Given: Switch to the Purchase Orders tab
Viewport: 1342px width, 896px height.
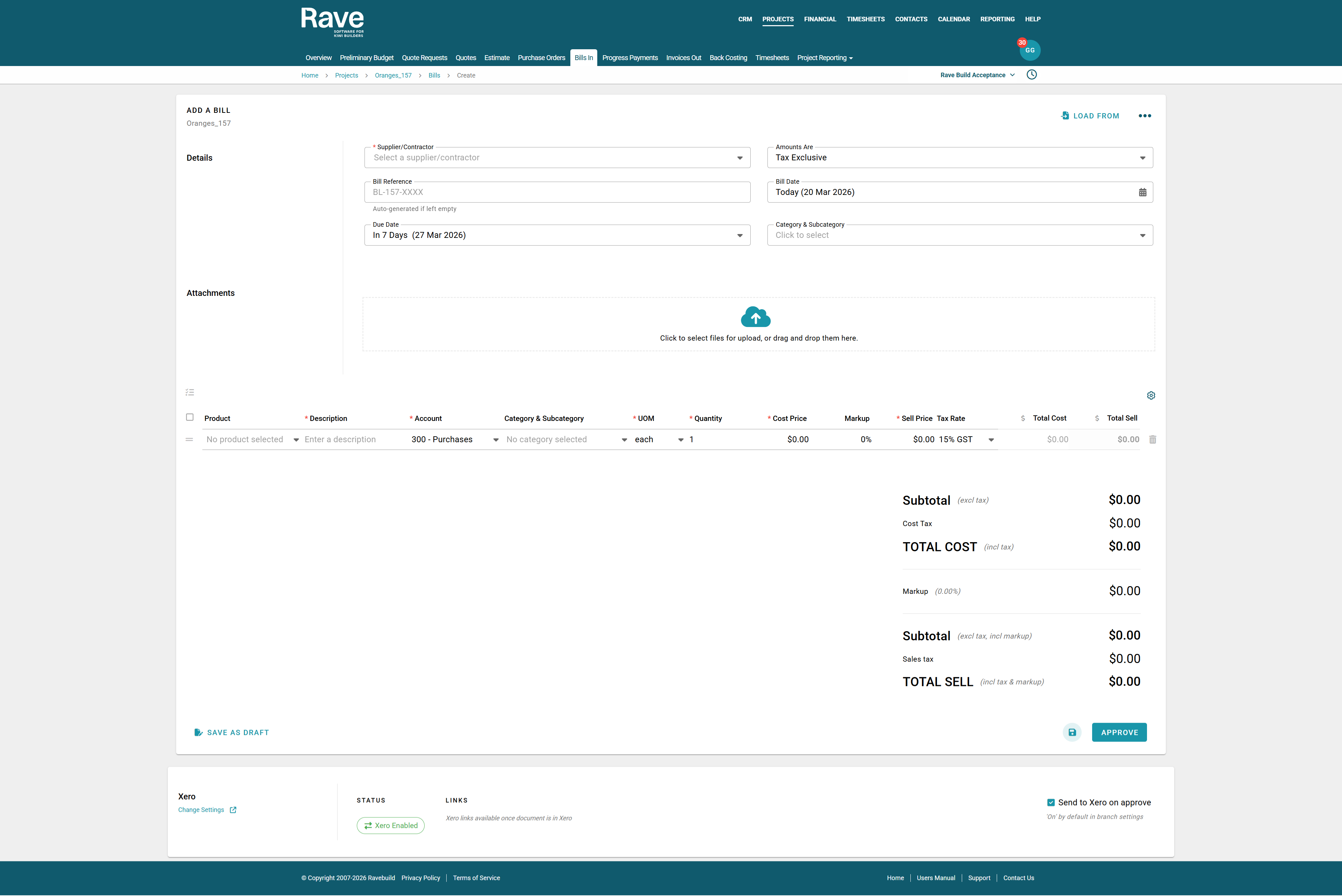Looking at the screenshot, I should tap(541, 58).
